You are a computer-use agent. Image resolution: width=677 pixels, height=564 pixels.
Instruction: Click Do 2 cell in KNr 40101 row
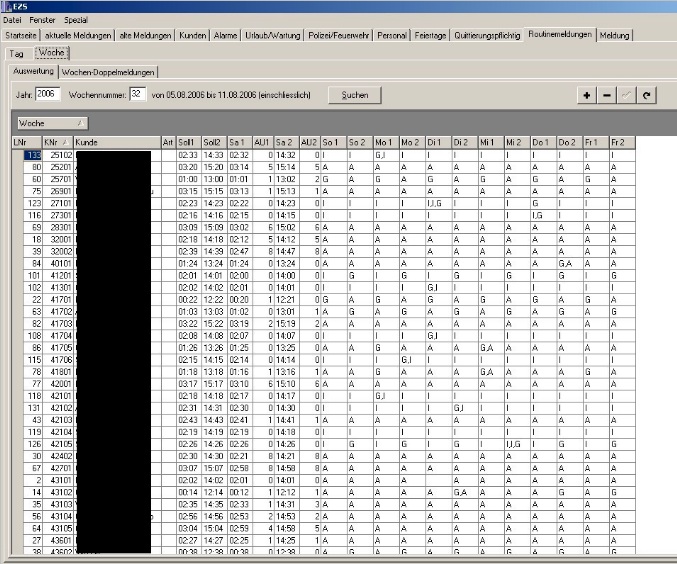[570, 263]
